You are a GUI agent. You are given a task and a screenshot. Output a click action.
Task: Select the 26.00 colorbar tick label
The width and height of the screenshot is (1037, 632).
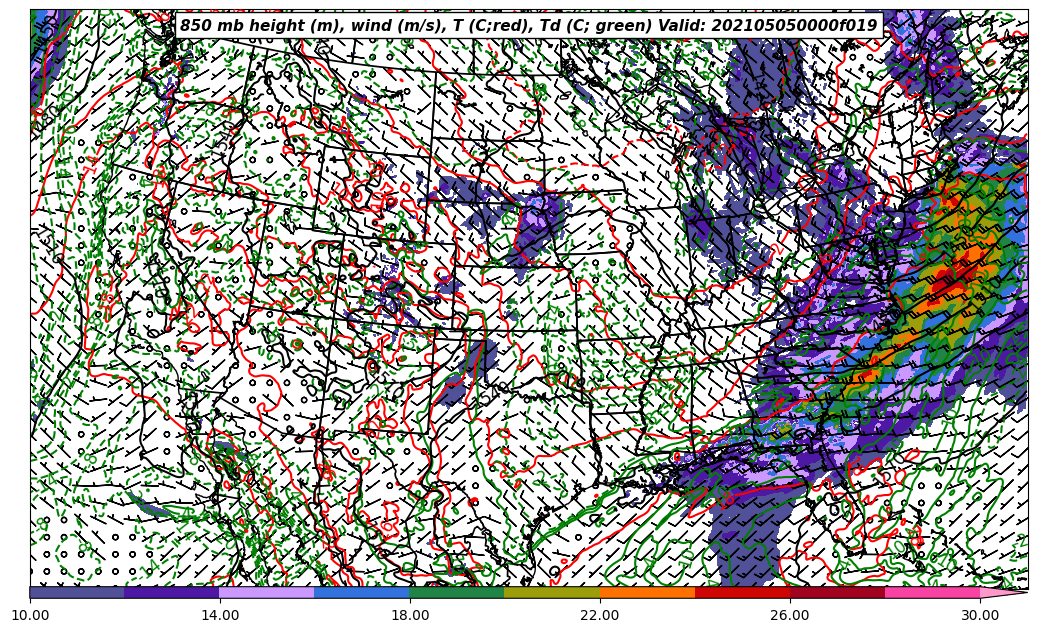pyautogui.click(x=790, y=615)
